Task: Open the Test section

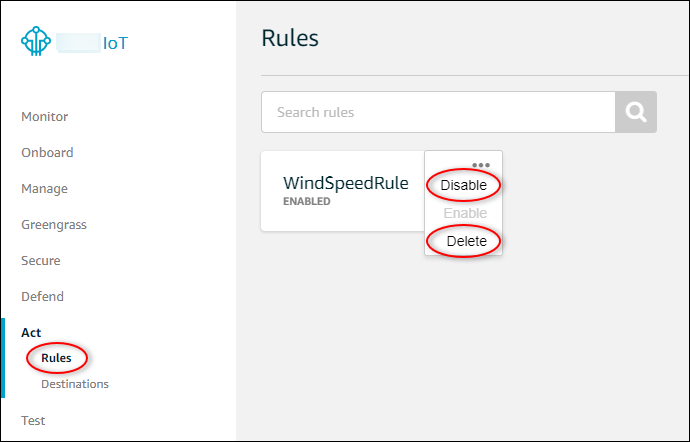Action: 33,421
